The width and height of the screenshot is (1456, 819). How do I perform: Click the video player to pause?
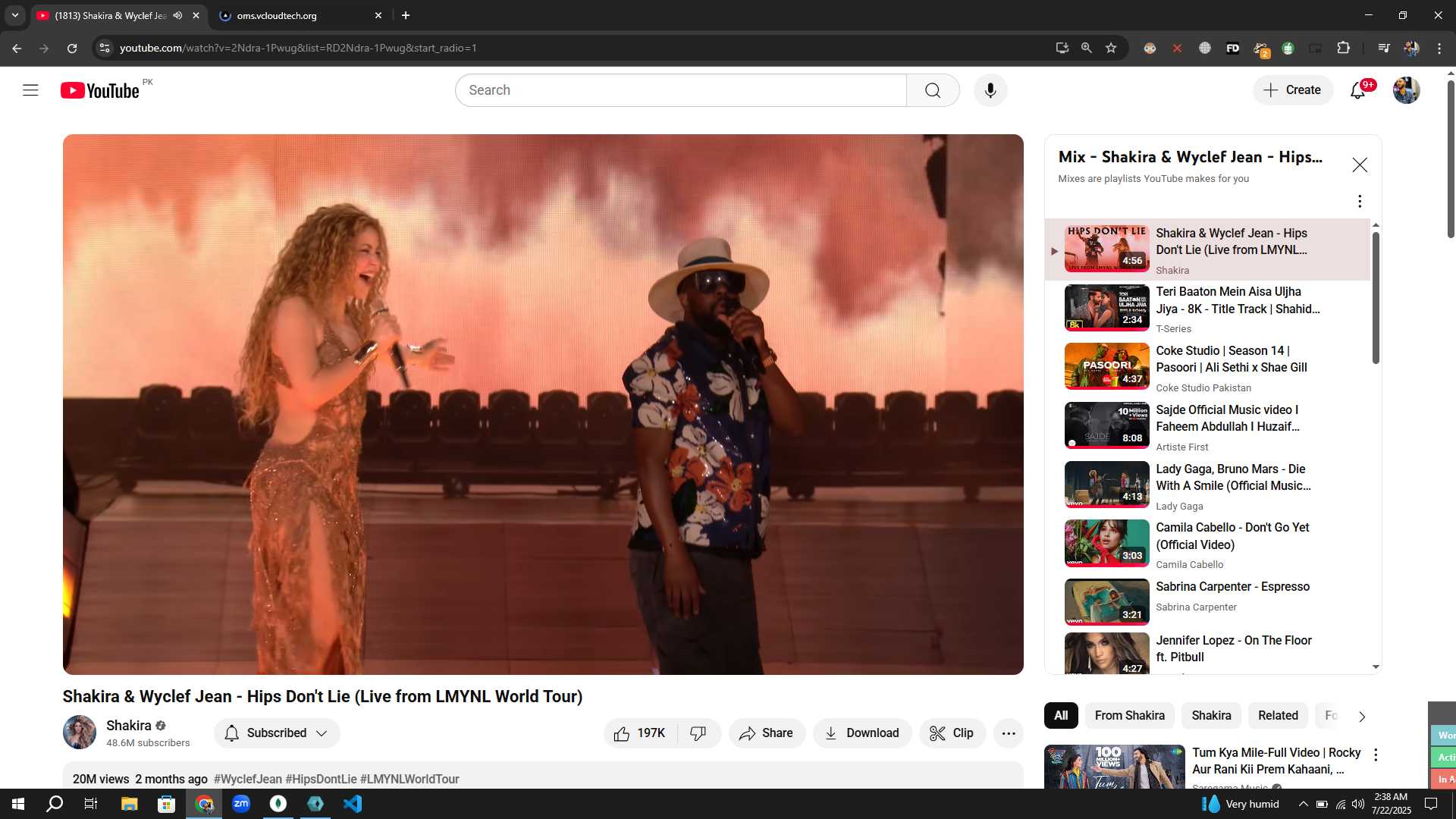coord(543,404)
